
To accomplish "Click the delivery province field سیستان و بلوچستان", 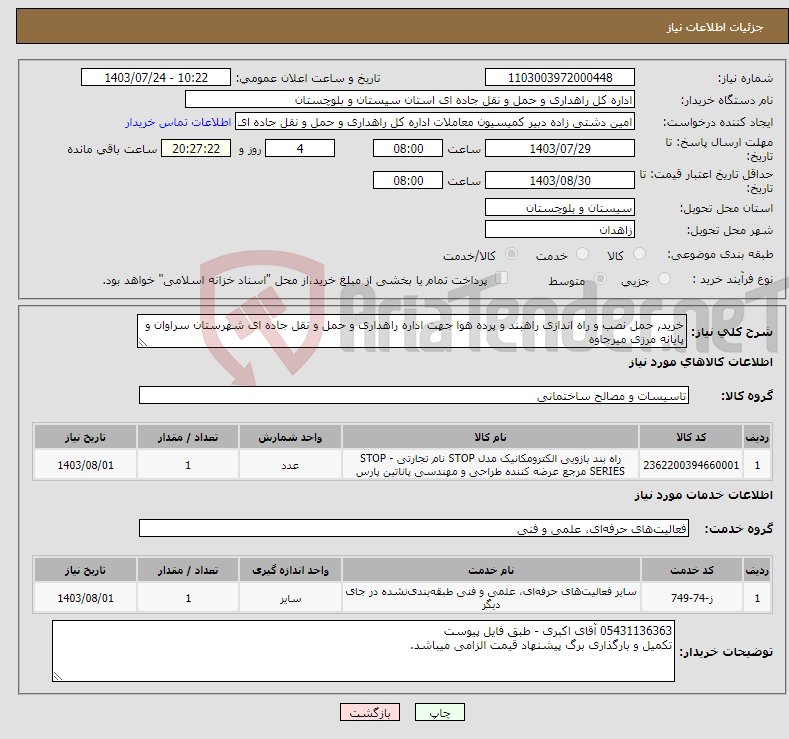I will pos(560,208).
